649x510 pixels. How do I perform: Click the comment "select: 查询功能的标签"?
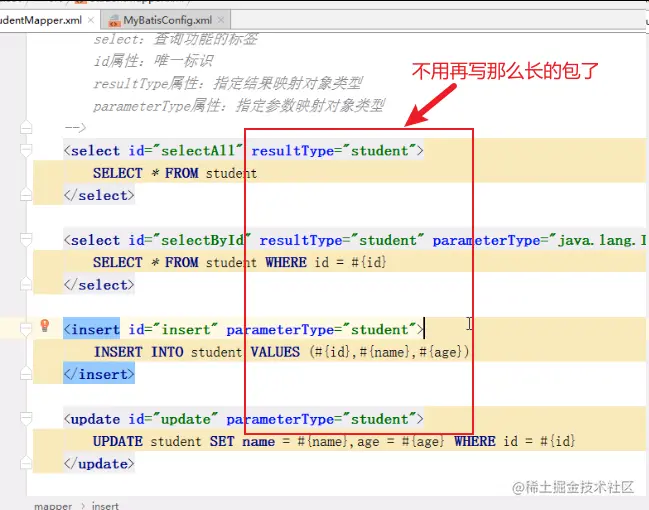pos(175,39)
